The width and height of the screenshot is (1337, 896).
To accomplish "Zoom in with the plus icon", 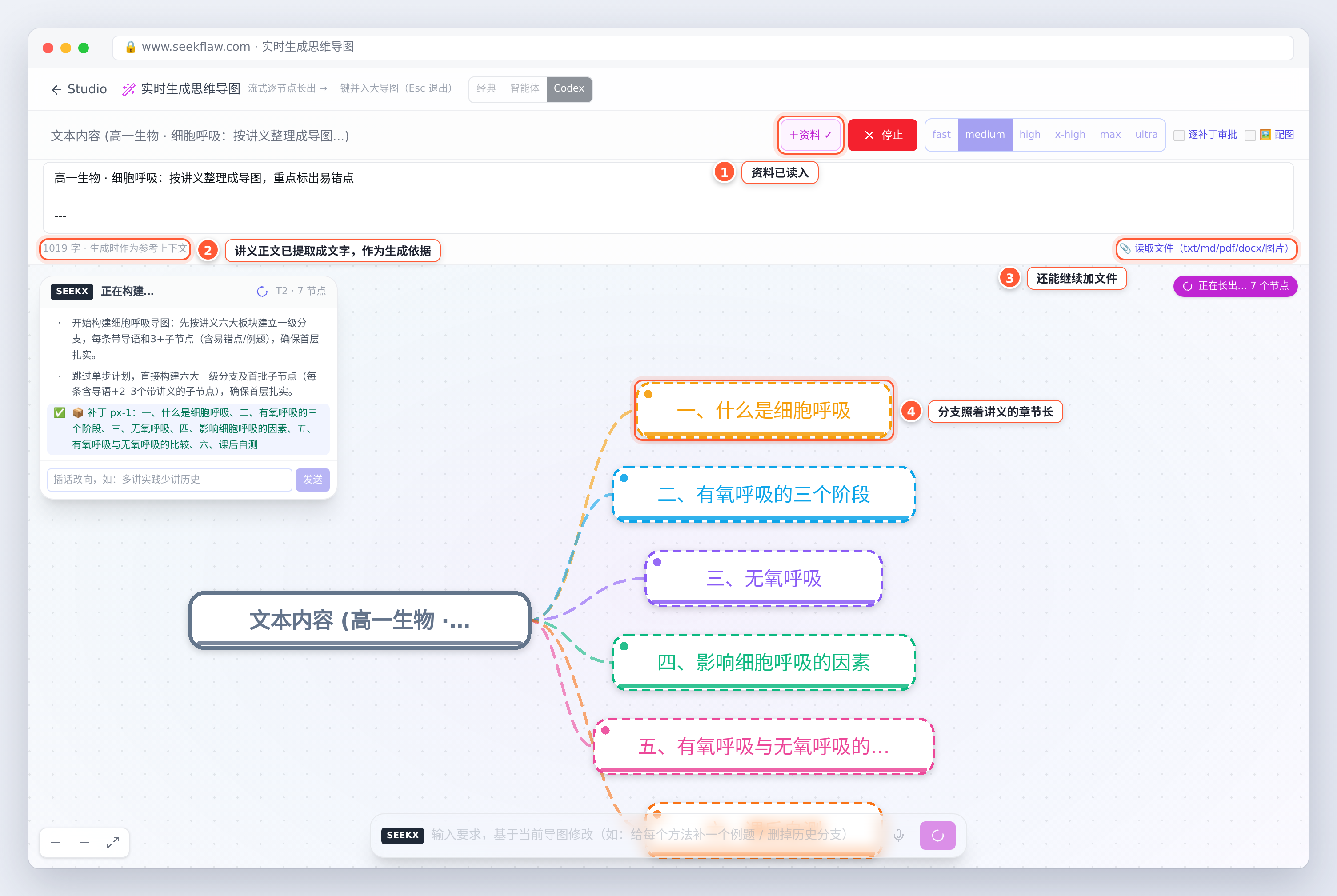I will 56,842.
